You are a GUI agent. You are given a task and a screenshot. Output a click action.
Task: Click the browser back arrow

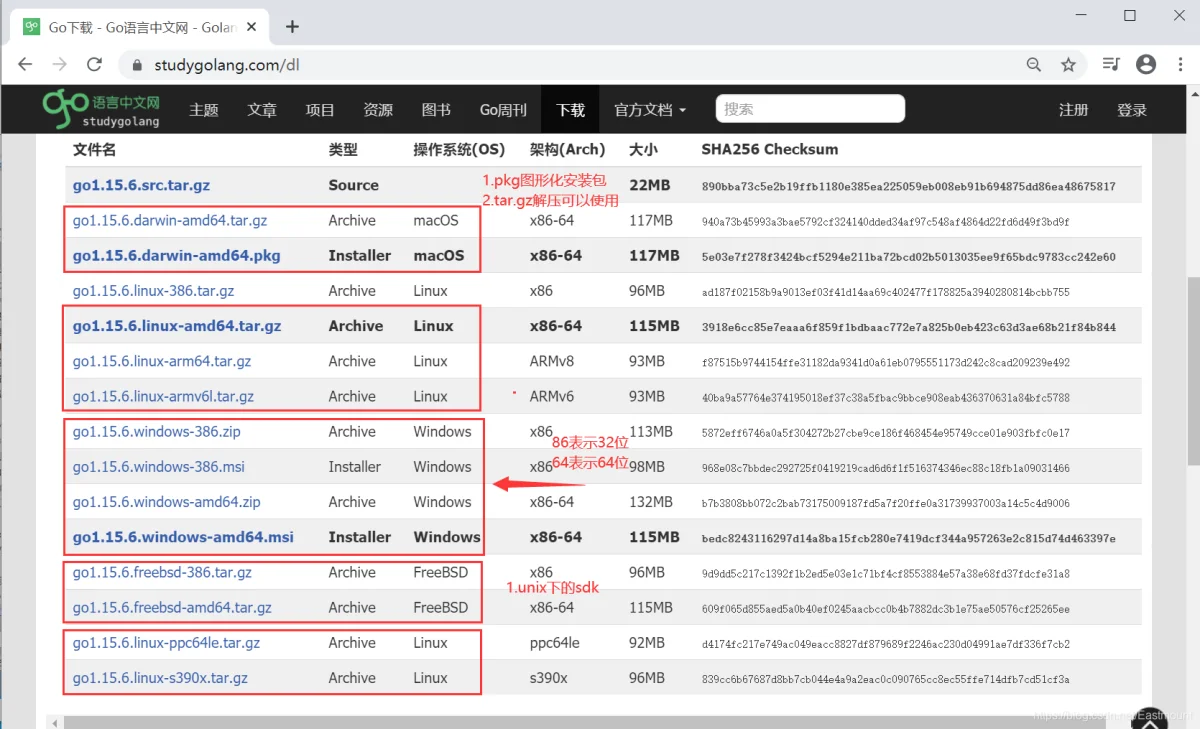(x=25, y=65)
